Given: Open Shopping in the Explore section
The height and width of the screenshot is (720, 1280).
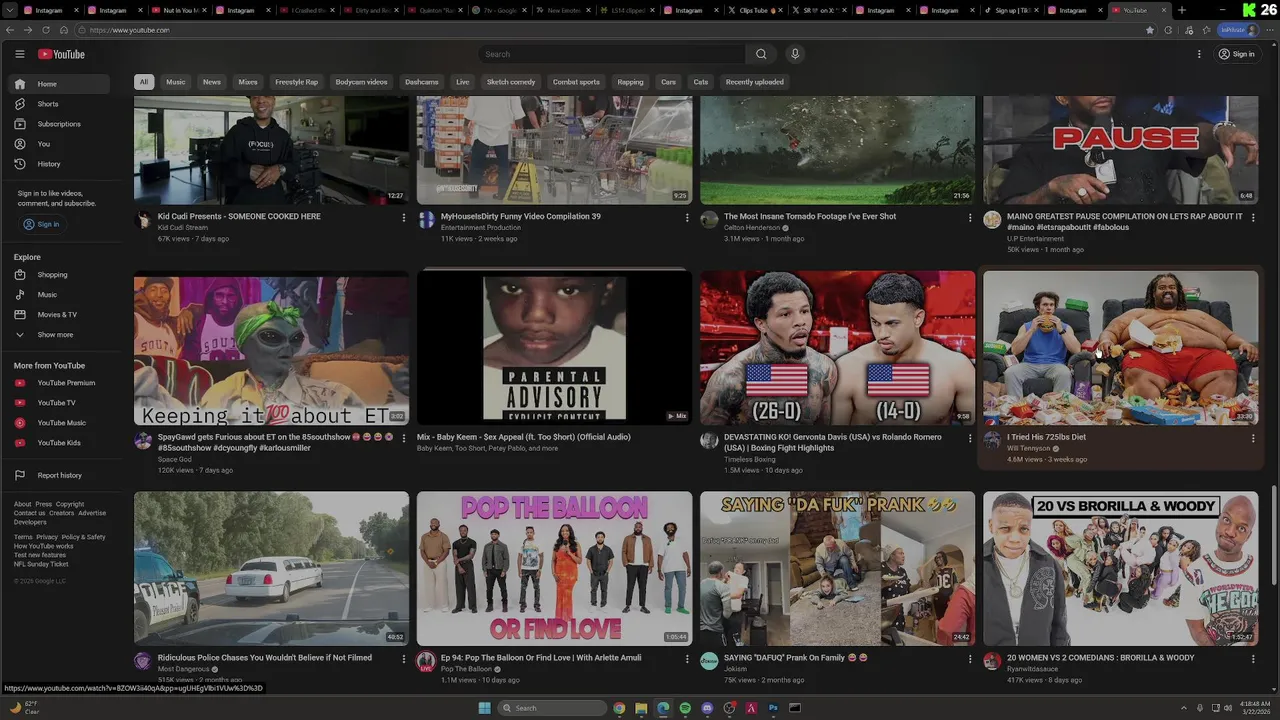Looking at the screenshot, I should [x=61, y=275].
